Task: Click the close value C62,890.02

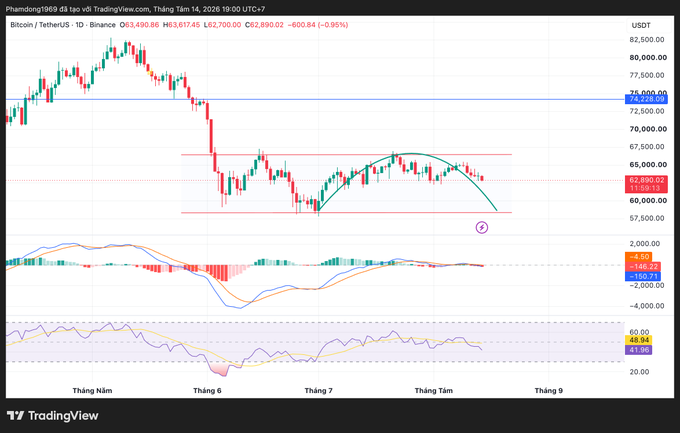Action: click(x=264, y=25)
